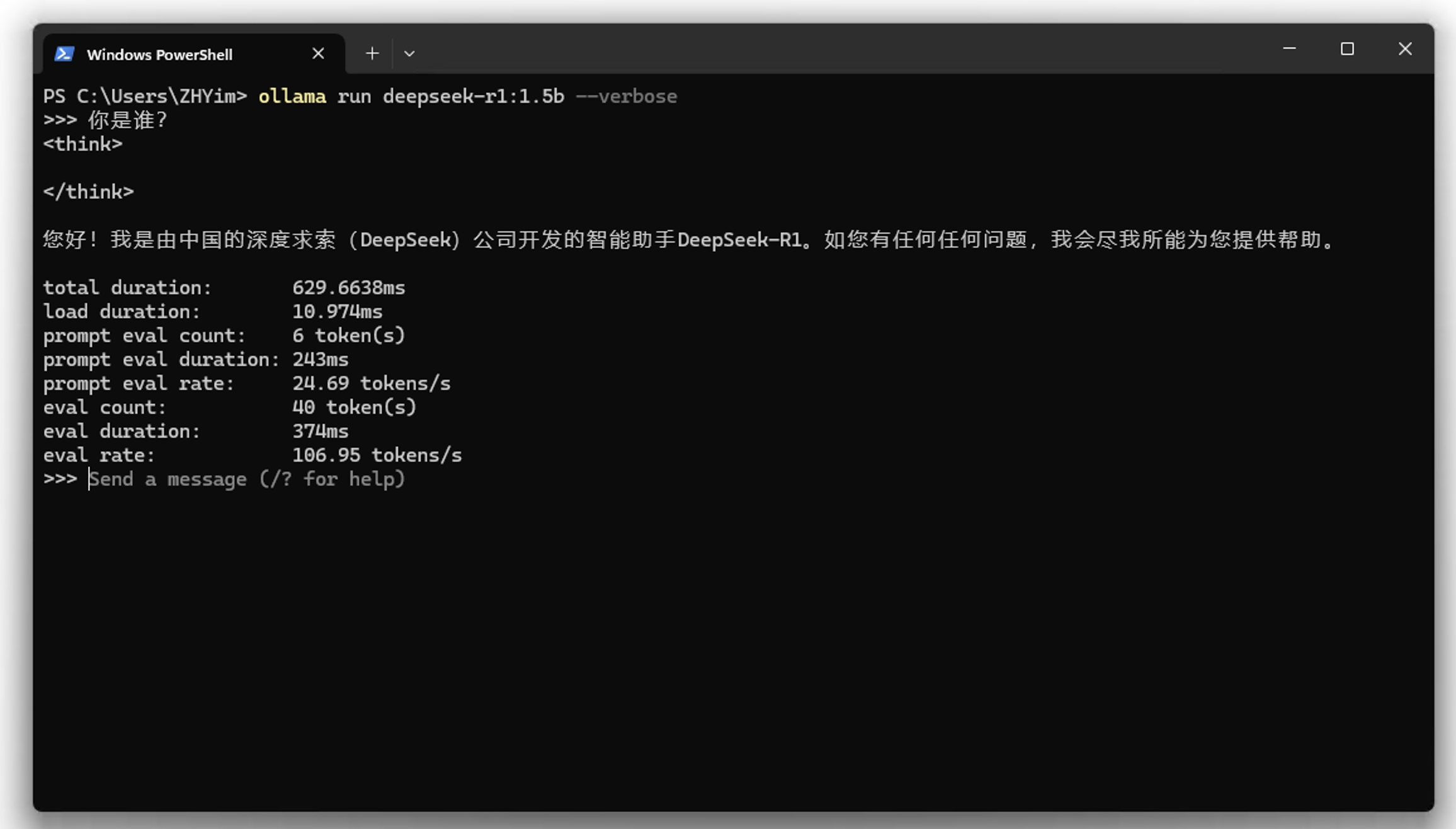Maximize the terminal window
The height and width of the screenshot is (829, 1456).
pyautogui.click(x=1347, y=49)
